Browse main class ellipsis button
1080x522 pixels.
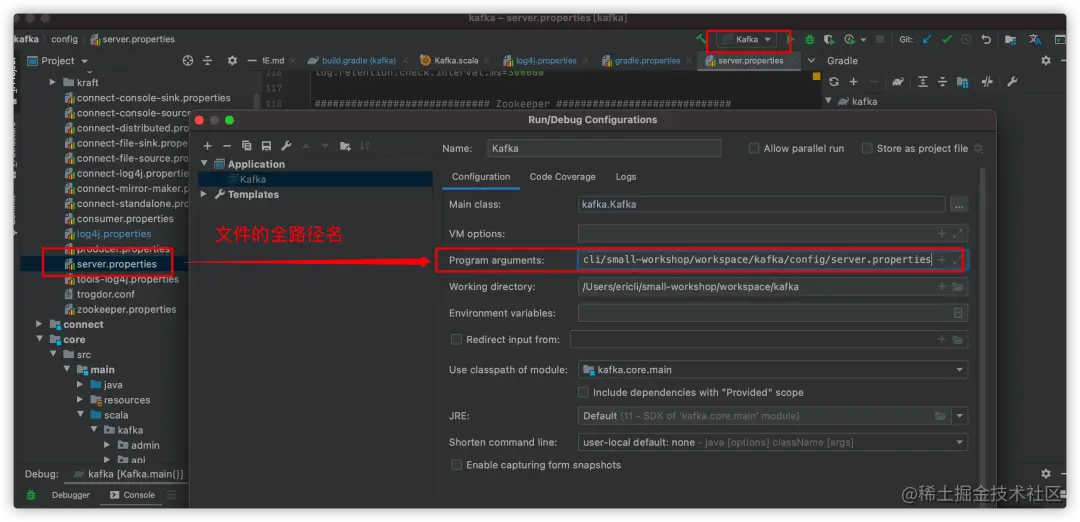pyautogui.click(x=959, y=205)
